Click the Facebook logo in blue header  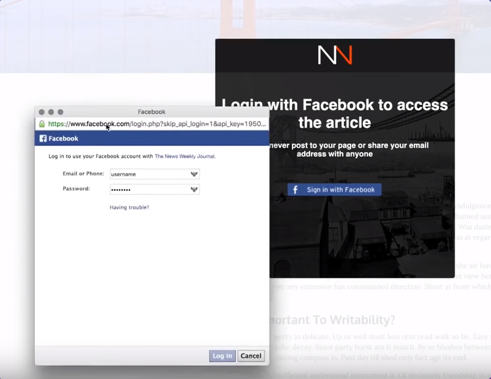[x=43, y=138]
